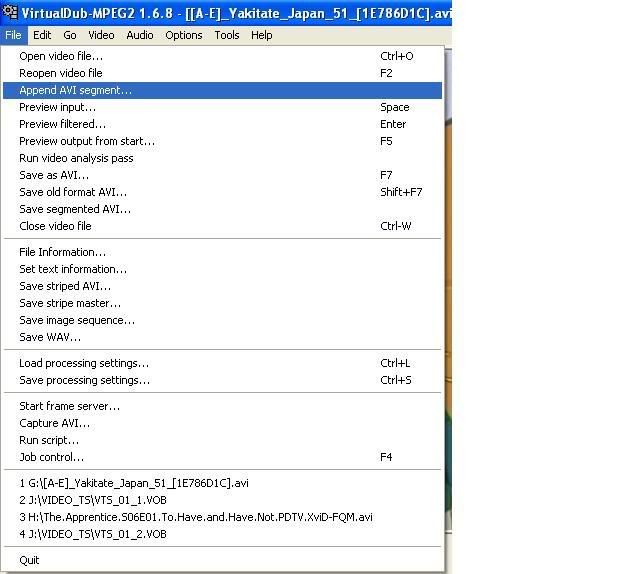640x574 pixels.
Task: Choose Open video file...
Action: 222,56
